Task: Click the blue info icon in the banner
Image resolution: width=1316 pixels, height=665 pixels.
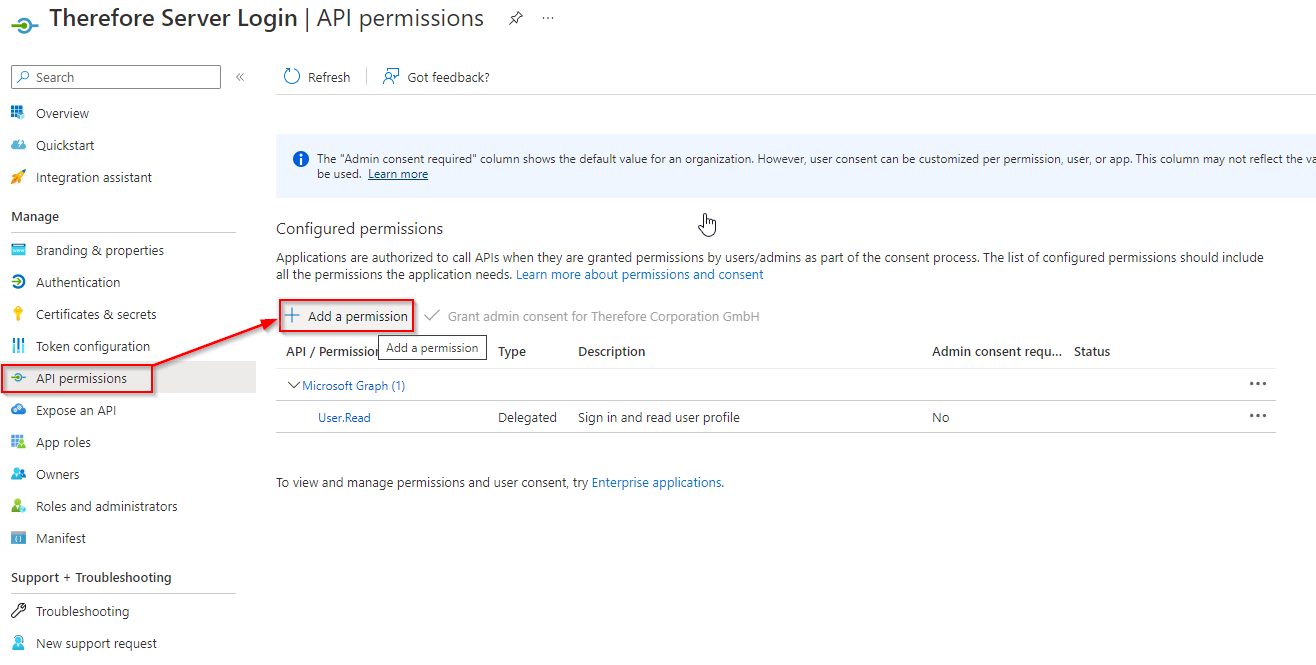Action: coord(300,159)
